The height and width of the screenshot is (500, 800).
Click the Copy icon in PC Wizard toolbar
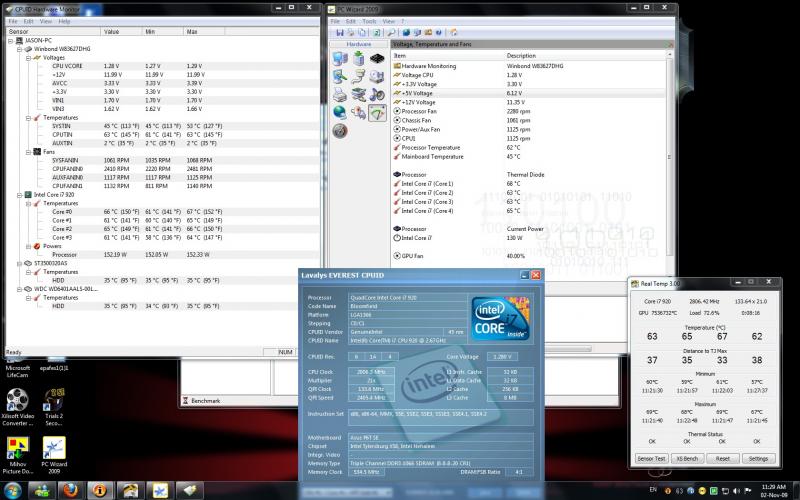point(362,32)
